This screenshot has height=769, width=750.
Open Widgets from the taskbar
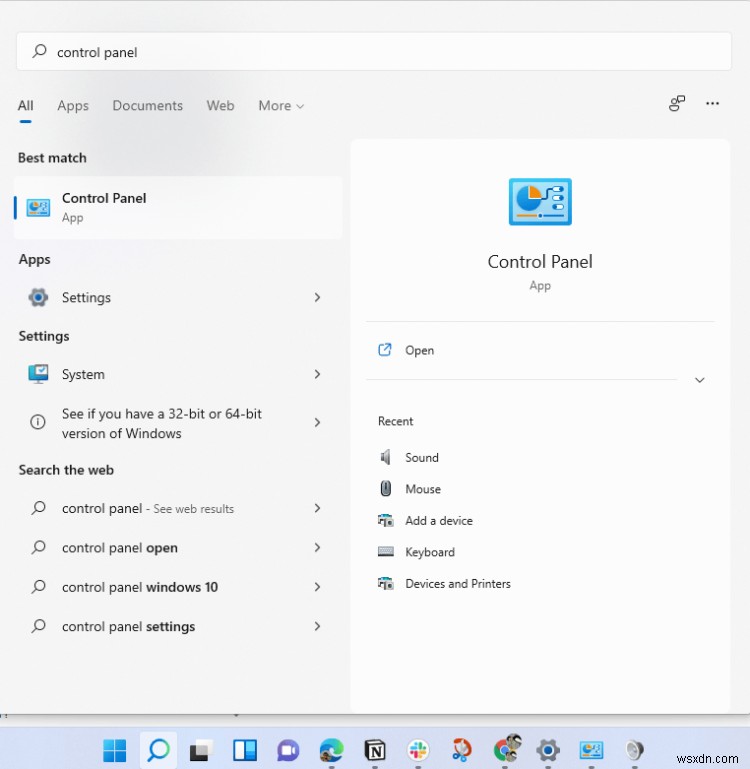[x=245, y=750]
